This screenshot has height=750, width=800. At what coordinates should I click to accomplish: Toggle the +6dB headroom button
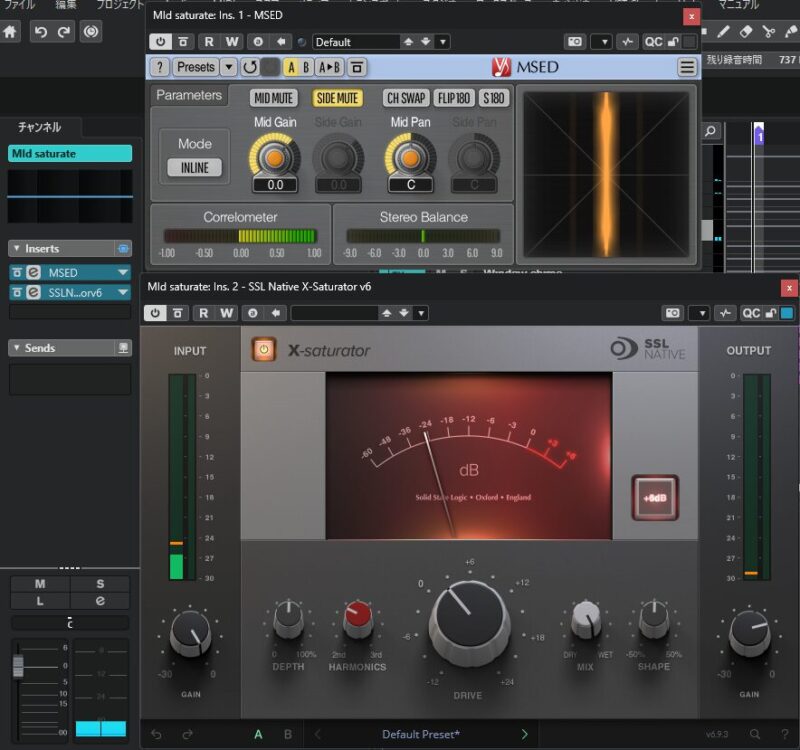[655, 498]
